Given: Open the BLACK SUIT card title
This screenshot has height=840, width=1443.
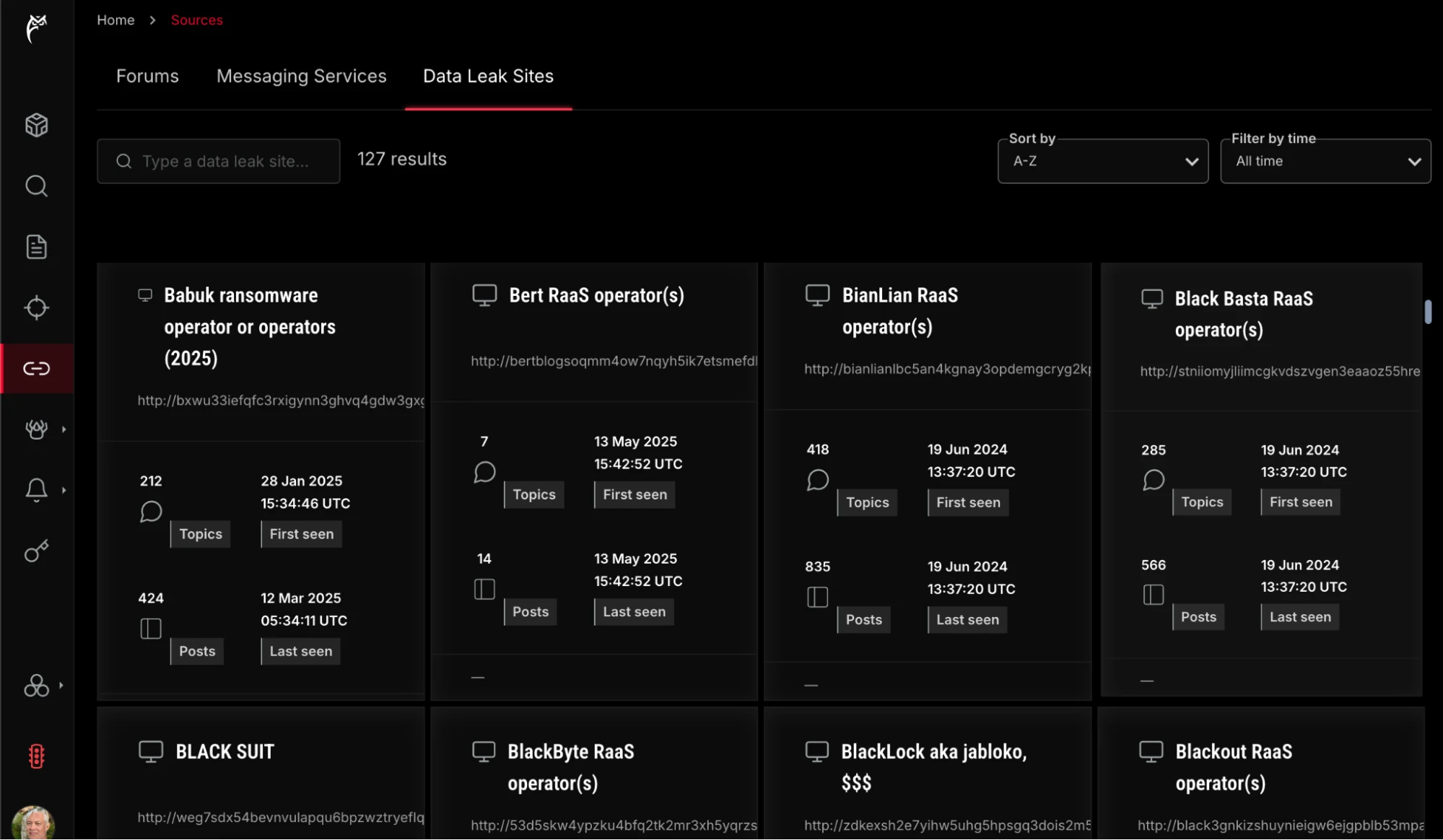Looking at the screenshot, I should point(224,752).
